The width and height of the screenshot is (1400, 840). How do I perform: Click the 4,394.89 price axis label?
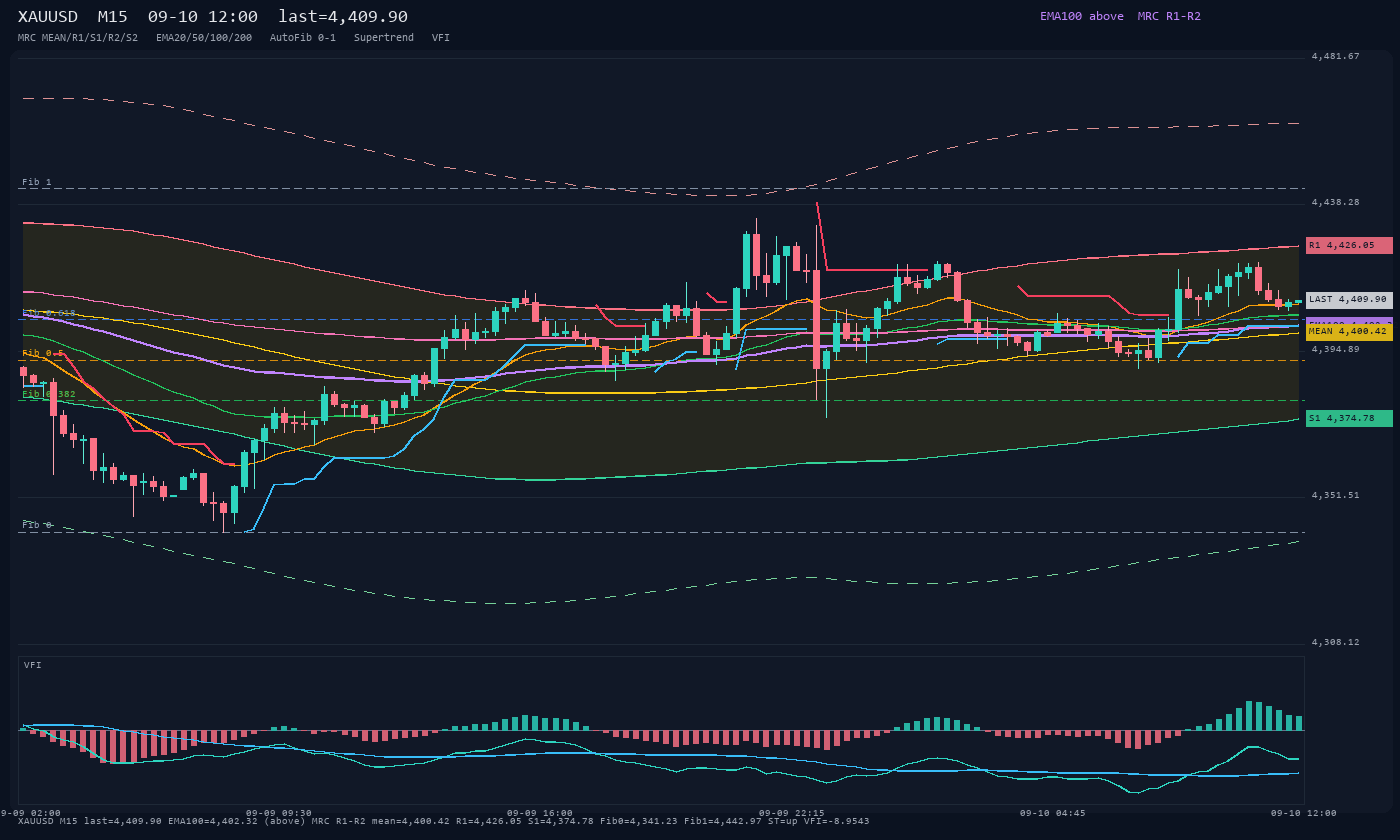tap(1336, 349)
